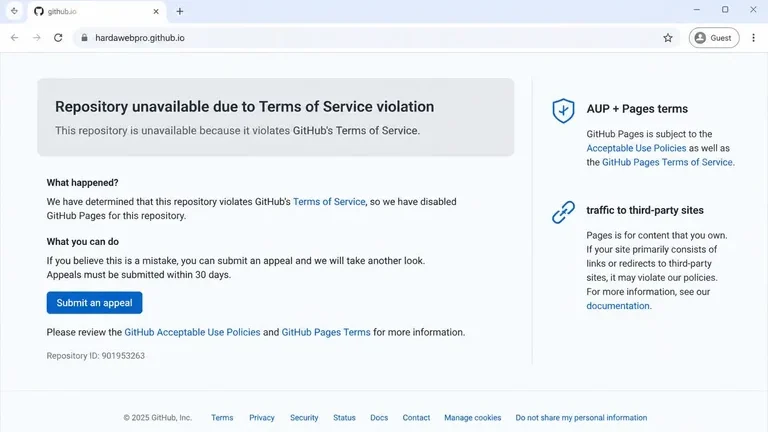This screenshot has height=432, width=768.
Task: Minimize the browser window
Action: point(696,10)
